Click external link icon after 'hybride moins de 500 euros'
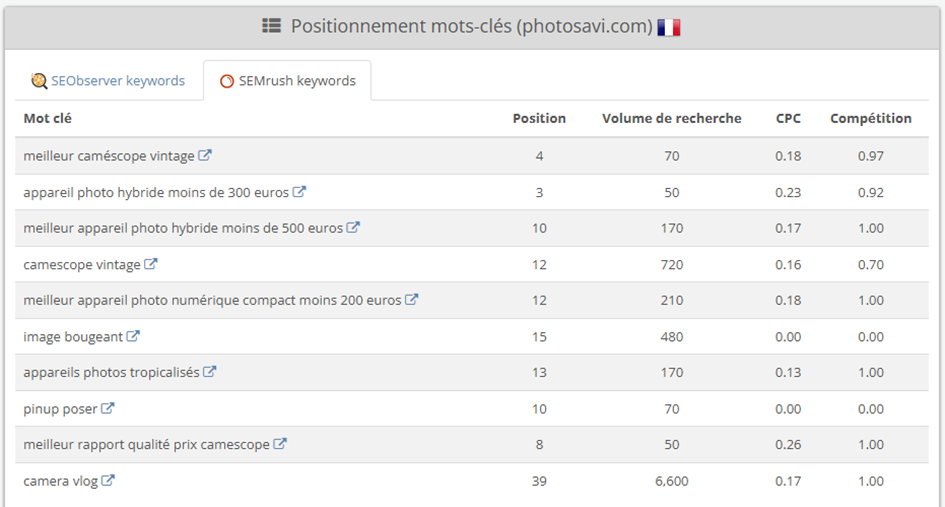The height and width of the screenshot is (507, 945). point(353,227)
